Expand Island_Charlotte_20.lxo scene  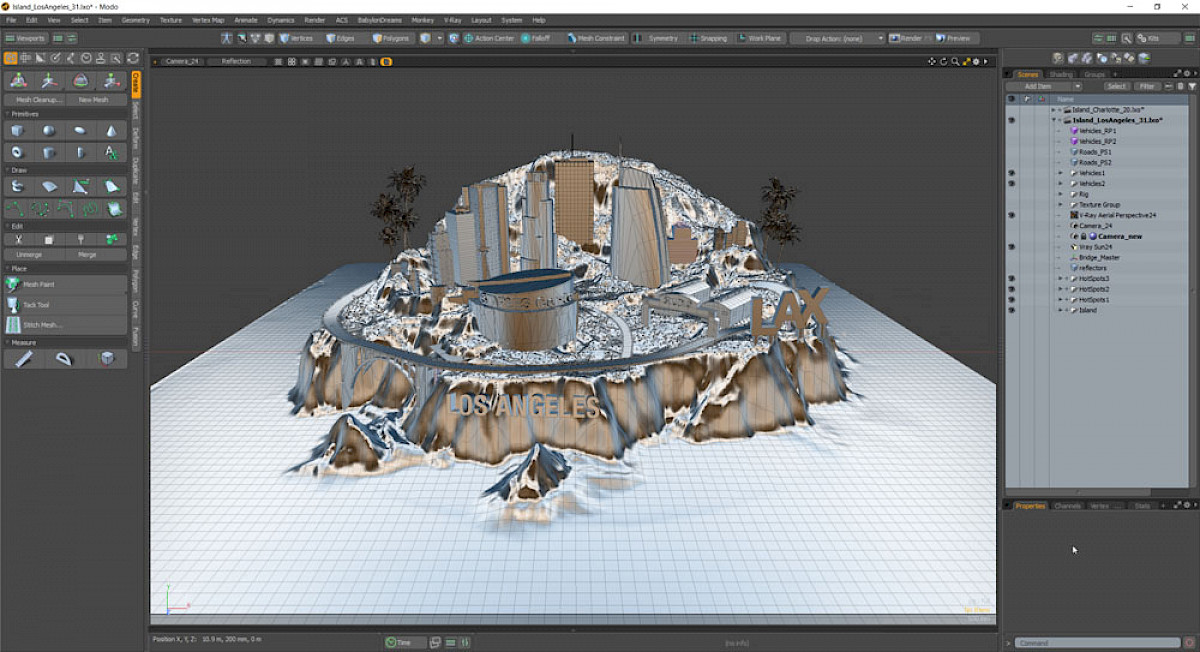1053,110
